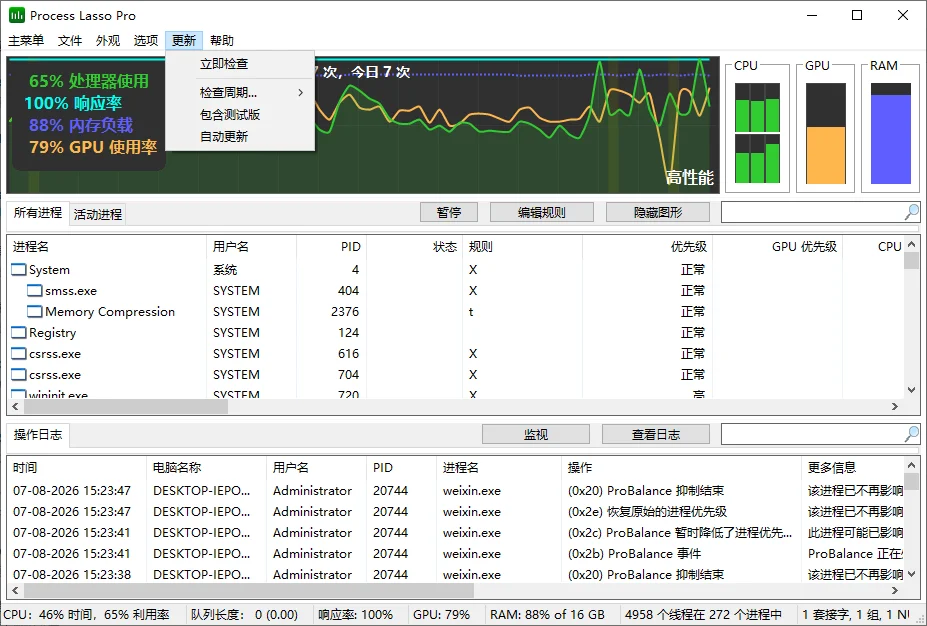Sort processes by 状态 column
Viewport: 927px width, 626px height.
pyautogui.click(x=414, y=246)
